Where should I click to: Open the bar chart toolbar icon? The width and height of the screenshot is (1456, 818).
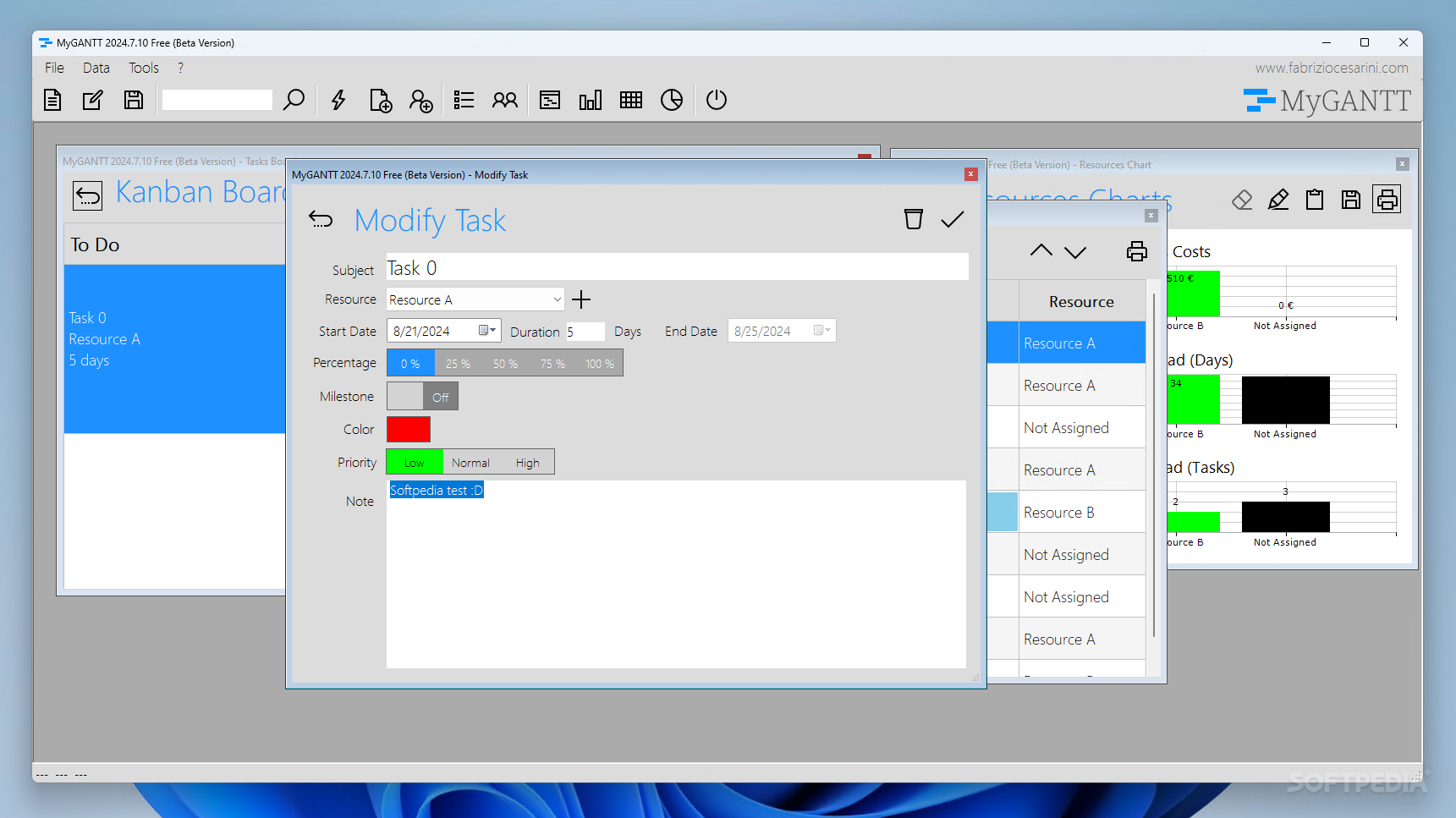[591, 100]
